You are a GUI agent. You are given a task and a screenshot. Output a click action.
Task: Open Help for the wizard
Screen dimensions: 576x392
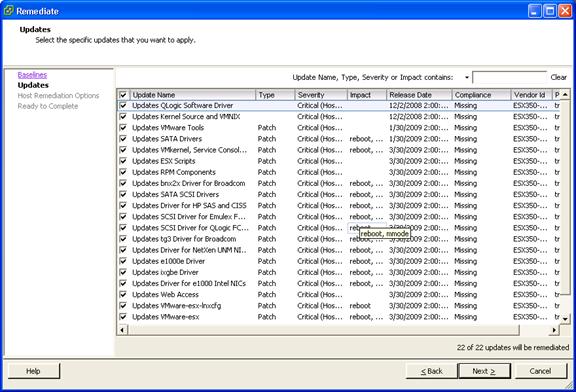pos(33,371)
